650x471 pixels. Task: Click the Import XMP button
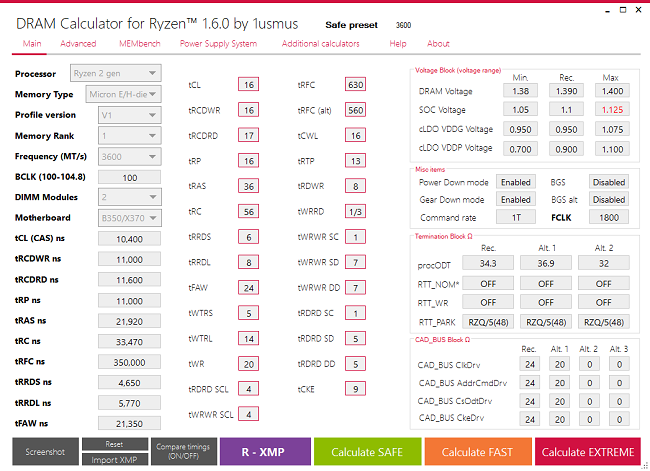114,460
